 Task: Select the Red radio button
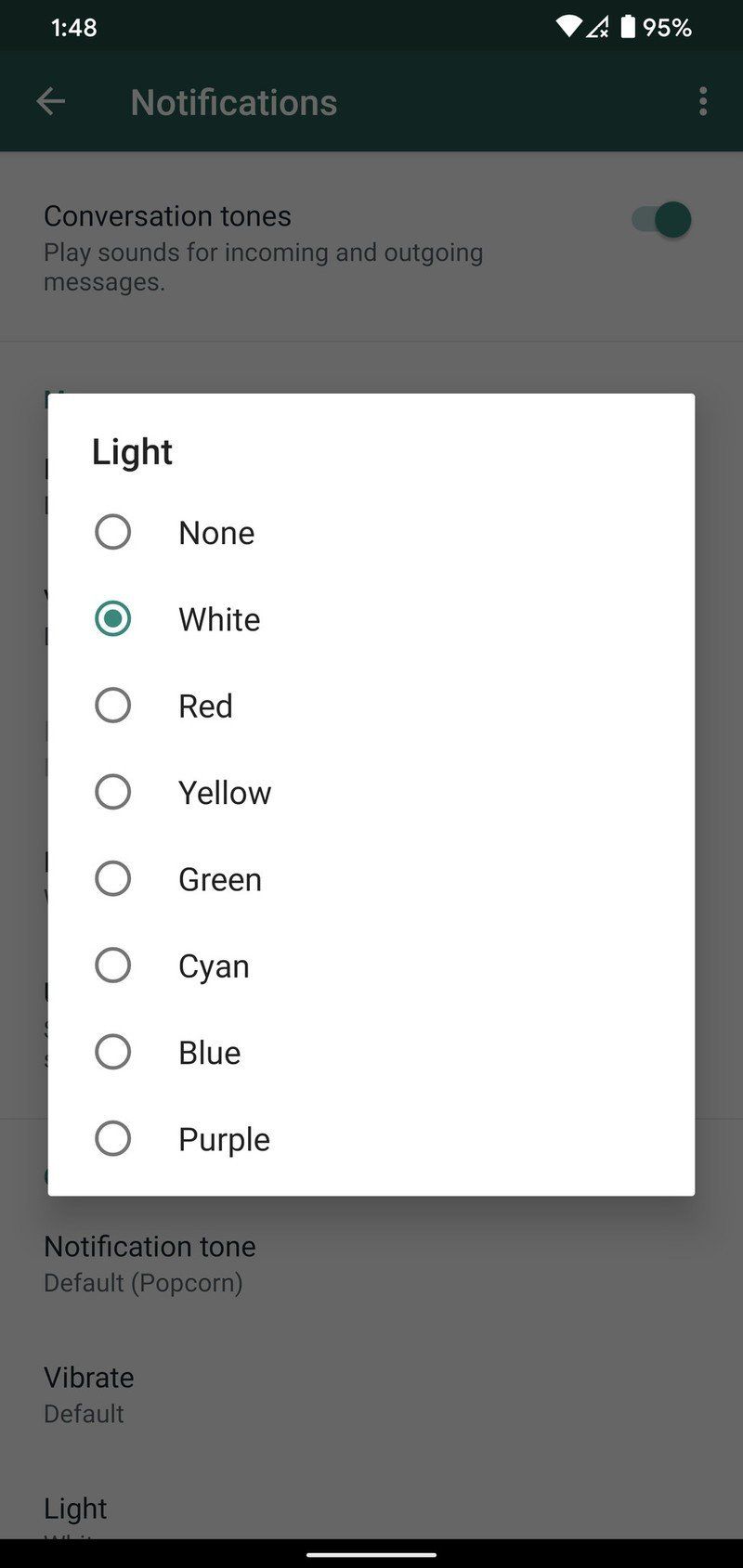pyautogui.click(x=113, y=706)
